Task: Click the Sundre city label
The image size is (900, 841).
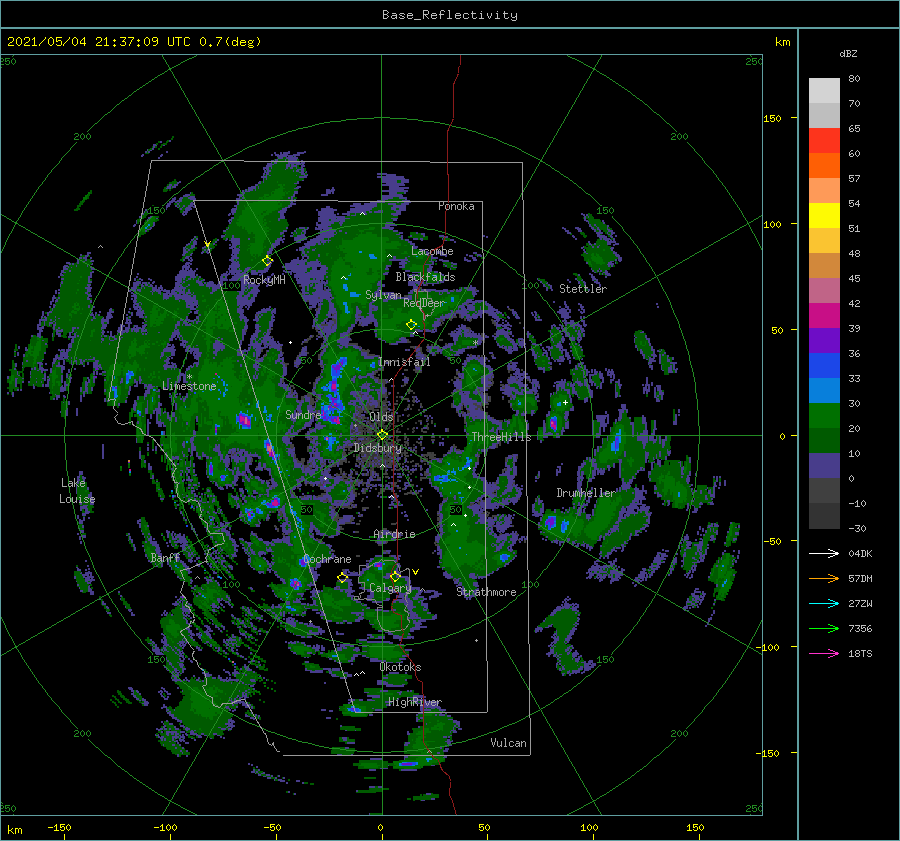Action: tap(303, 414)
